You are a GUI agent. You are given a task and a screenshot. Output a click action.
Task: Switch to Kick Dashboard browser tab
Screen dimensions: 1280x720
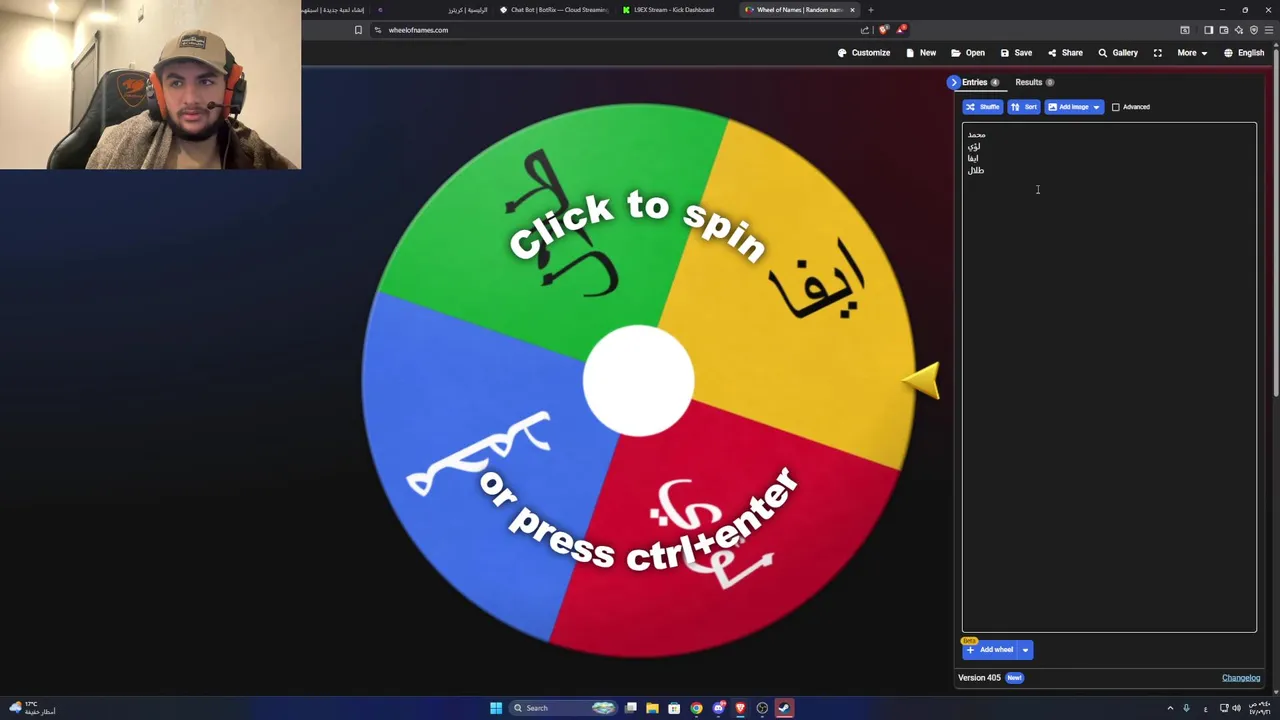[x=673, y=10]
